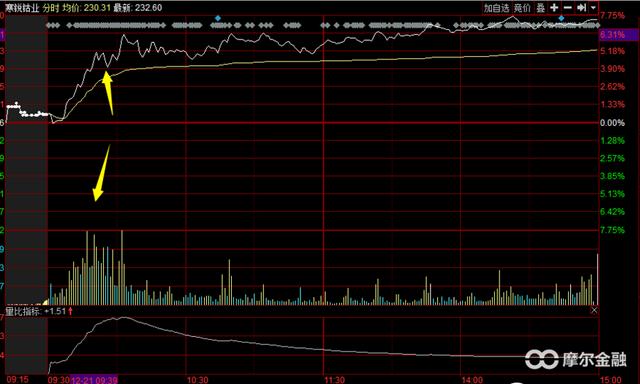Screen dimensions: 640x384
Task: Click the yellow triangle at volume start
Action: tap(45, 302)
